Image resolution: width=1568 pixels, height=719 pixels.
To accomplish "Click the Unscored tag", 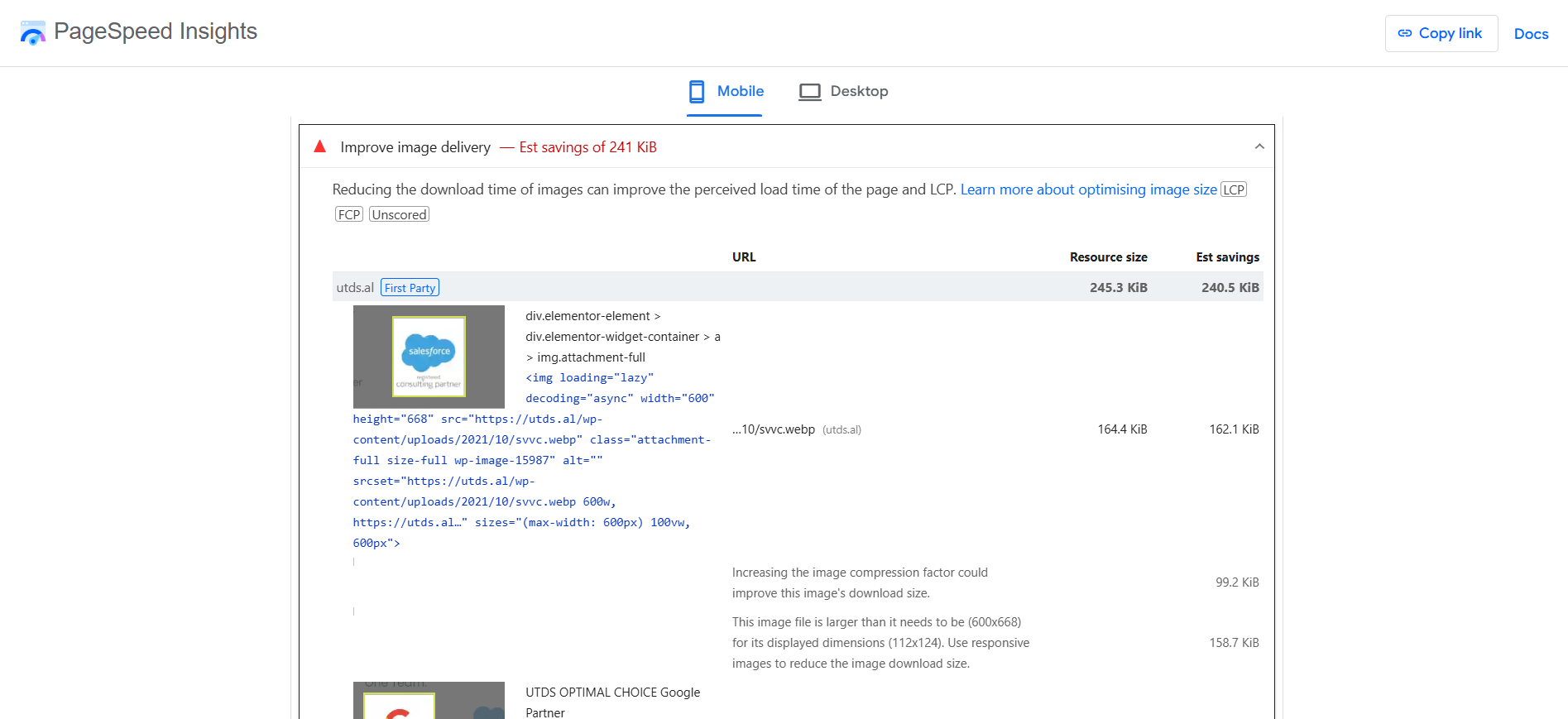I will click(x=399, y=214).
